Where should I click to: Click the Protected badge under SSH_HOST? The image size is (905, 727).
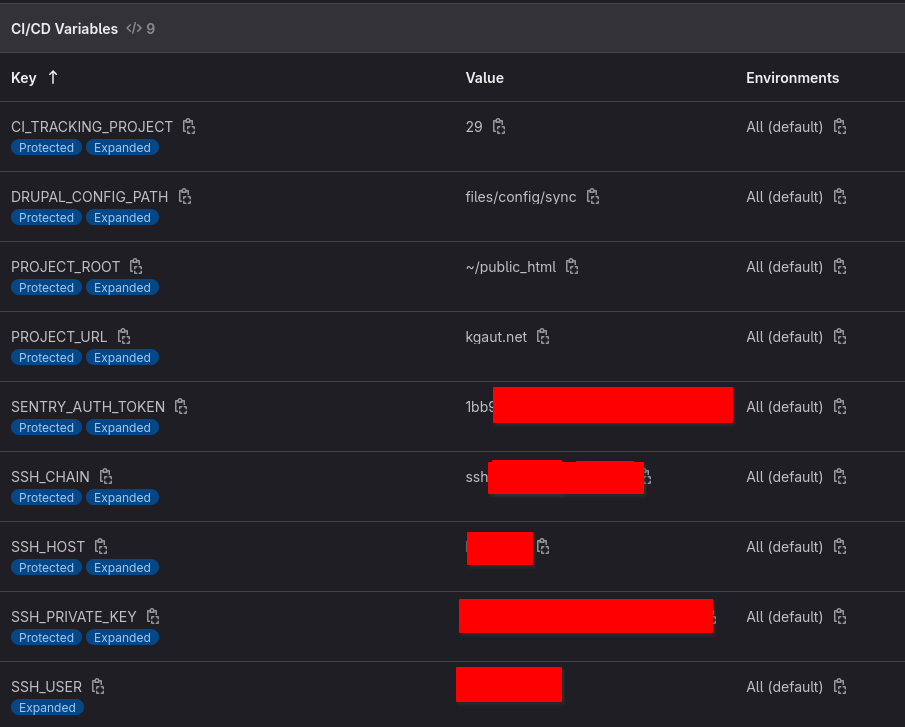pos(46,568)
